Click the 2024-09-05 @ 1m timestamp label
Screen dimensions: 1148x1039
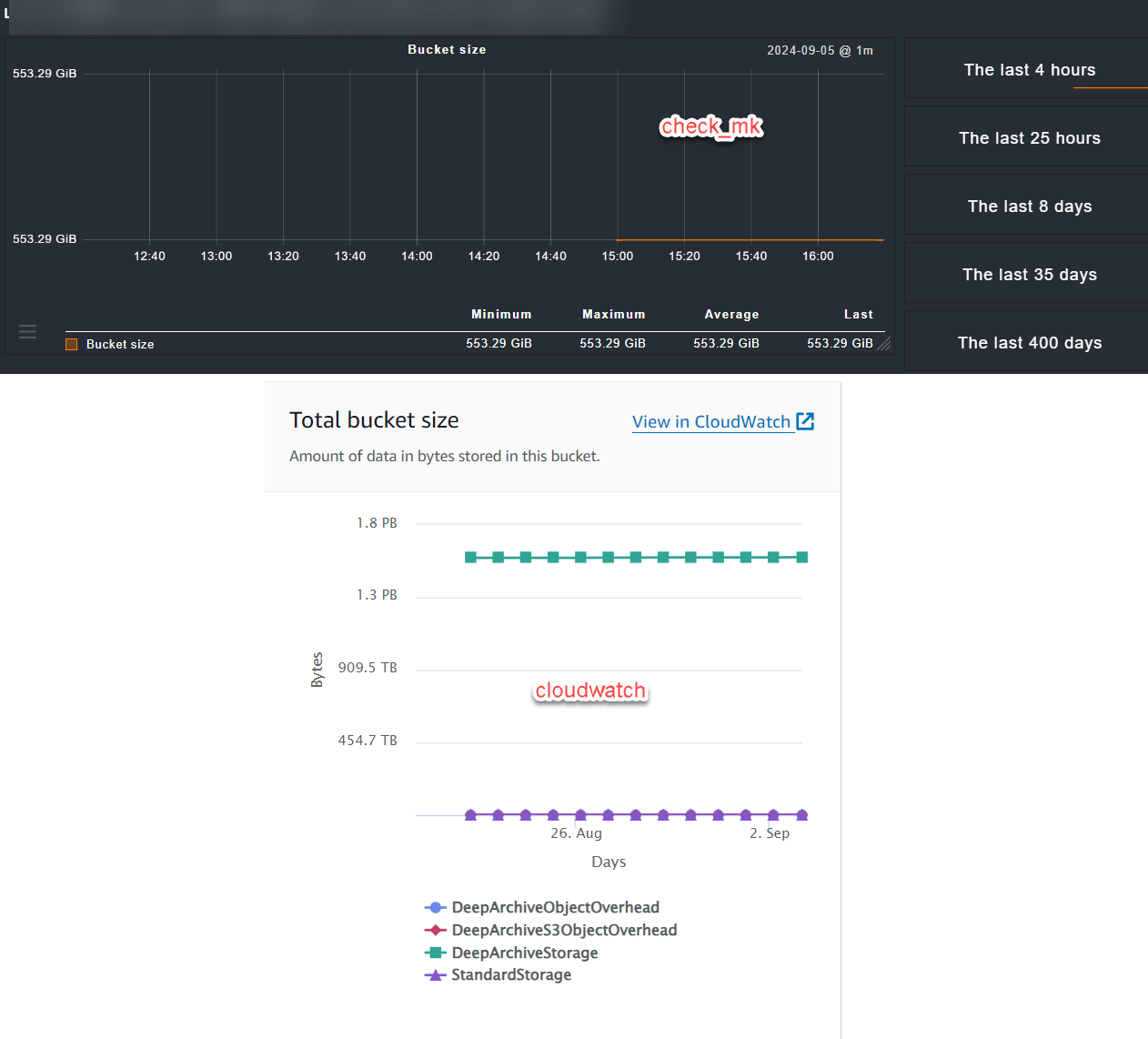(x=820, y=51)
